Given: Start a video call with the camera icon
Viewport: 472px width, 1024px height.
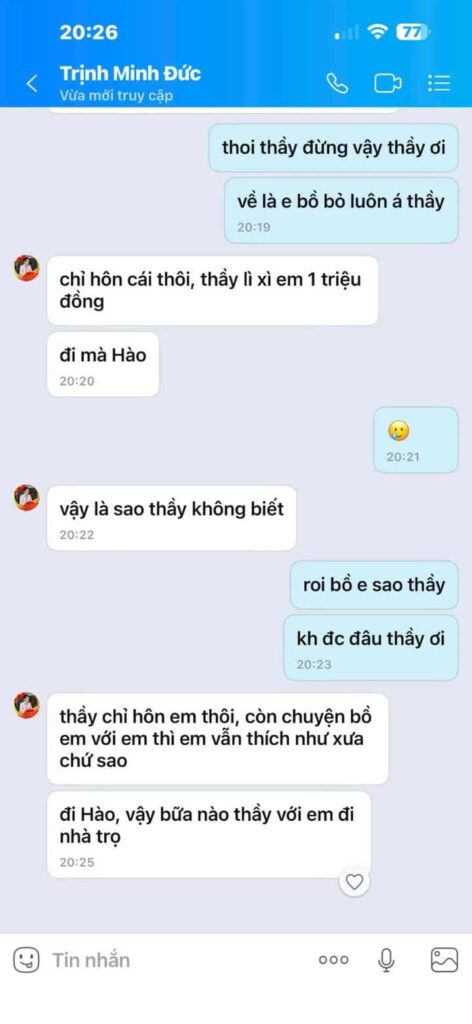Looking at the screenshot, I should (388, 84).
